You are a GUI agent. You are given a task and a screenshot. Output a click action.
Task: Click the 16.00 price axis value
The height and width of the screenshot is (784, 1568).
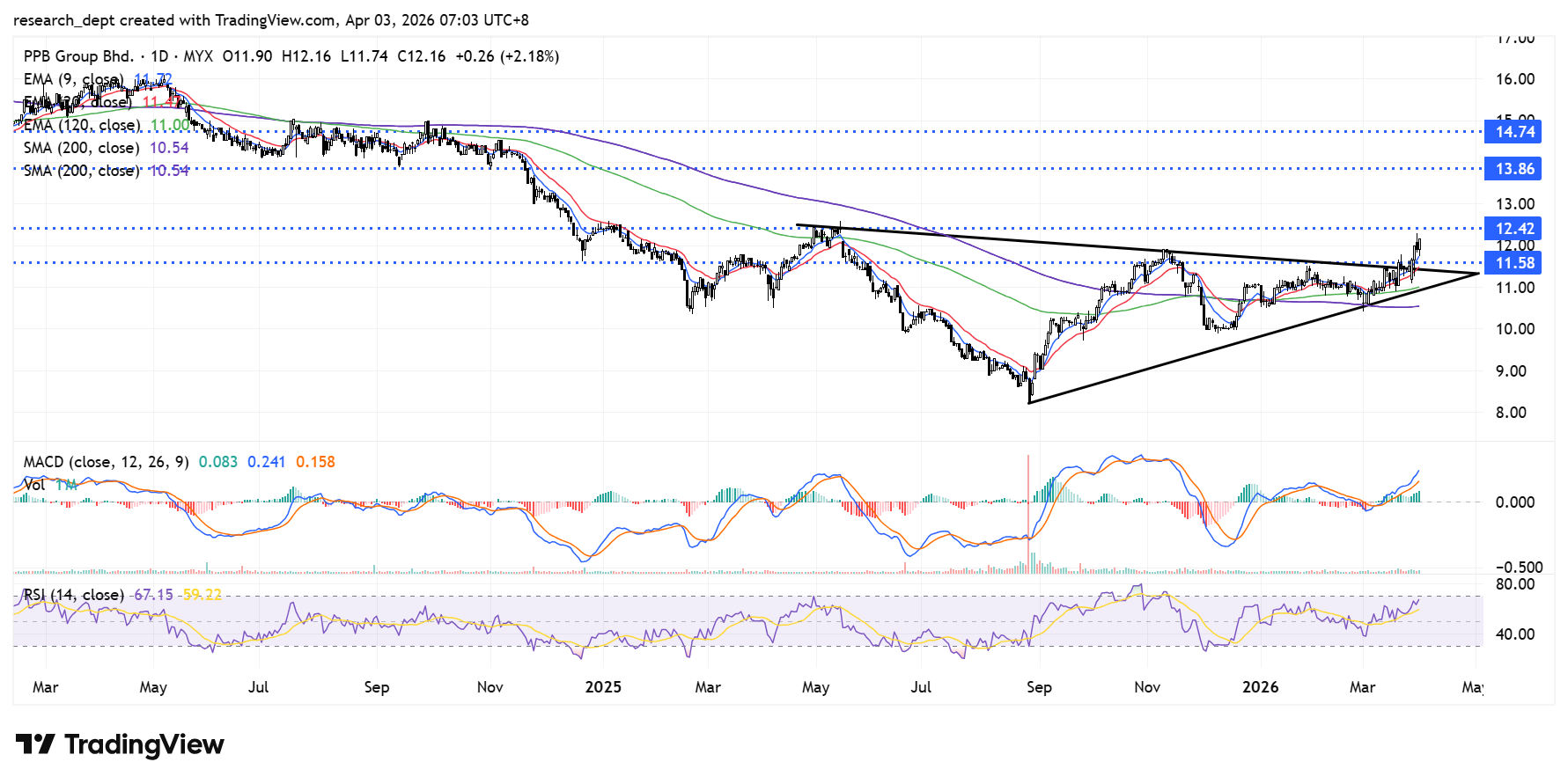[1514, 79]
